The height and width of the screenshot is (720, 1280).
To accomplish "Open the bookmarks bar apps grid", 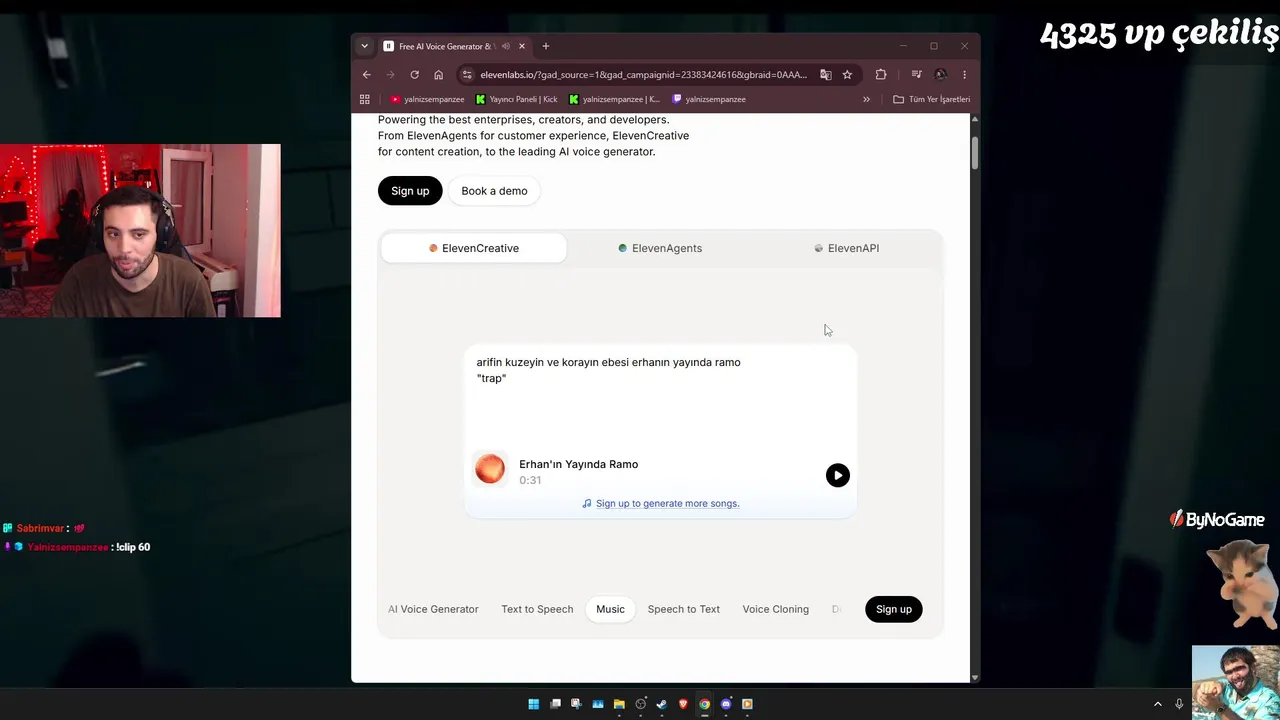I will click(x=365, y=99).
